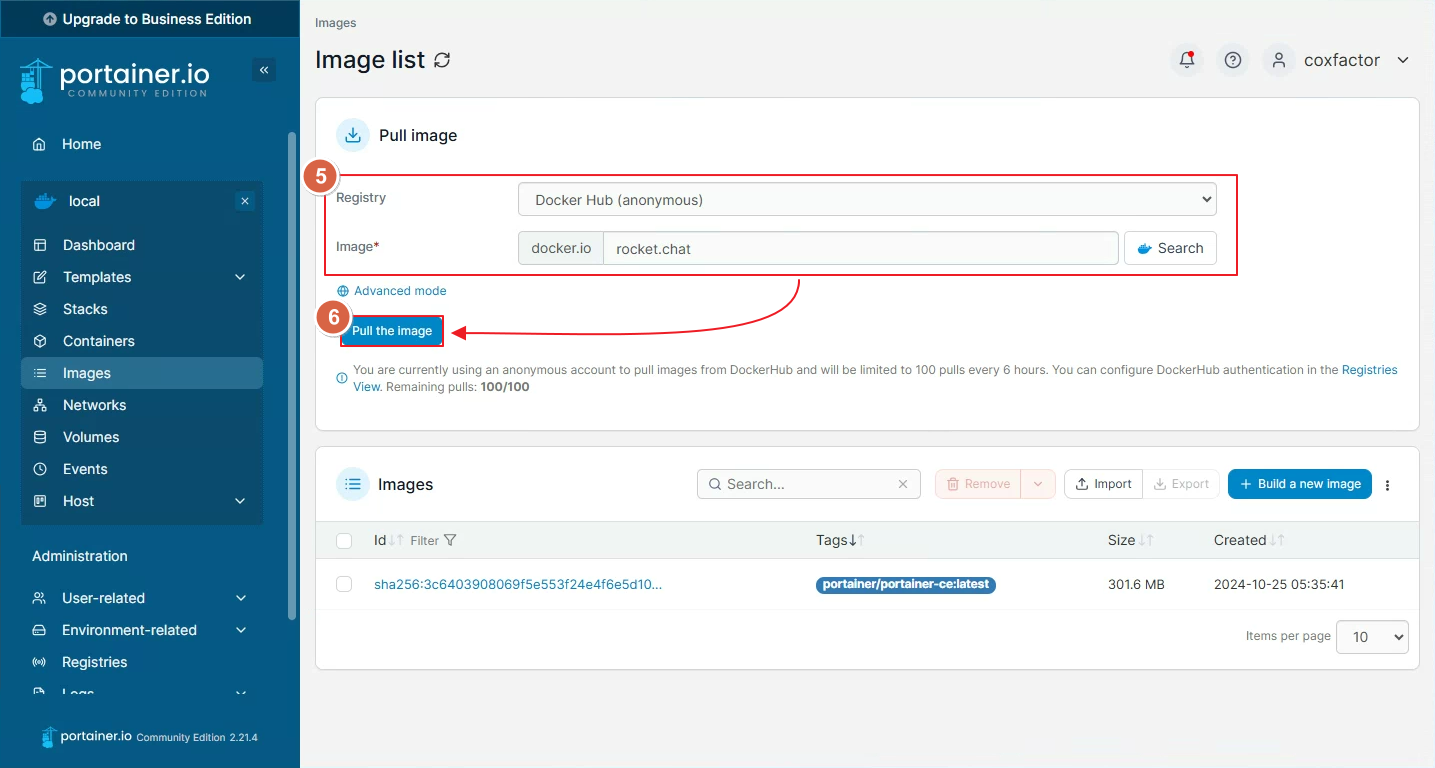1435x768 pixels.
Task: Open the table settings three-dot icon
Action: 1388,485
